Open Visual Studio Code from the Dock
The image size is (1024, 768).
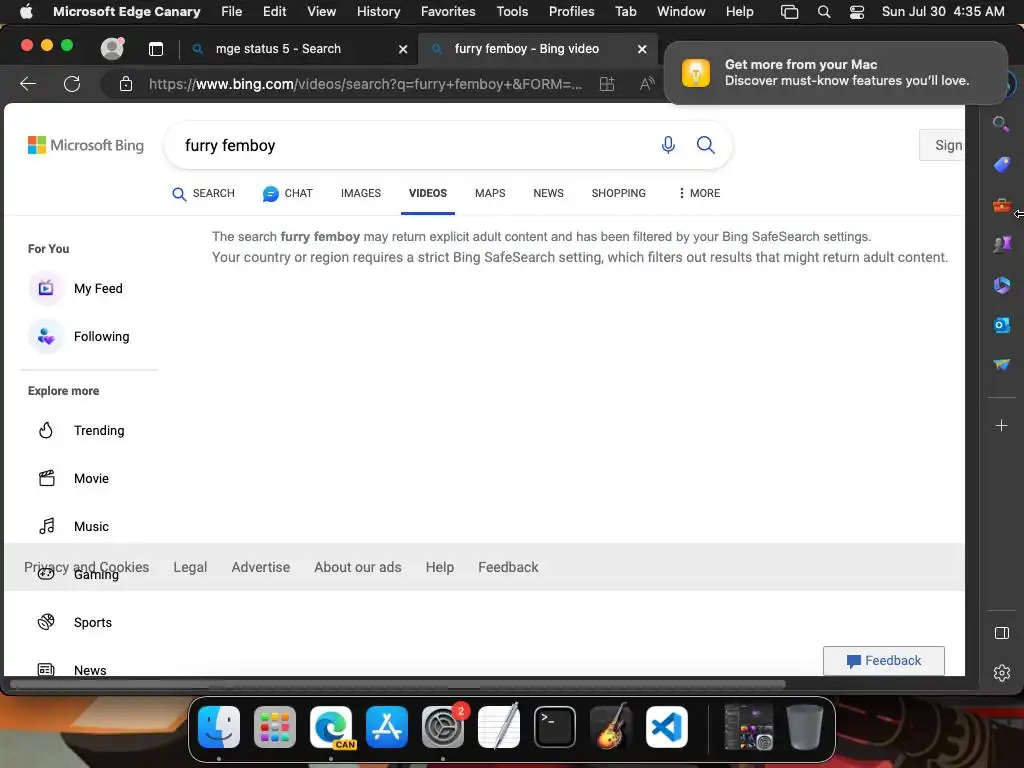pyautogui.click(x=667, y=727)
